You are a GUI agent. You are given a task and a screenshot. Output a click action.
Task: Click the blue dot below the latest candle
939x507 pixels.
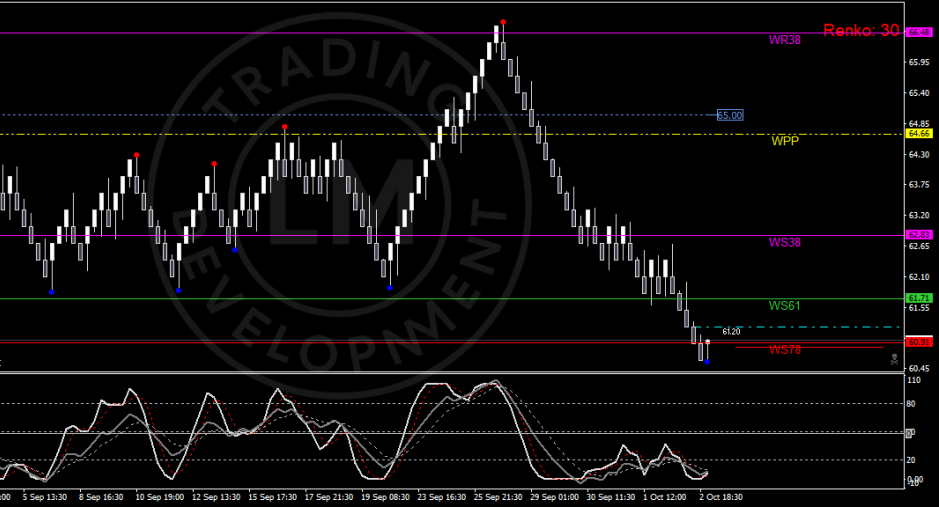tap(707, 362)
